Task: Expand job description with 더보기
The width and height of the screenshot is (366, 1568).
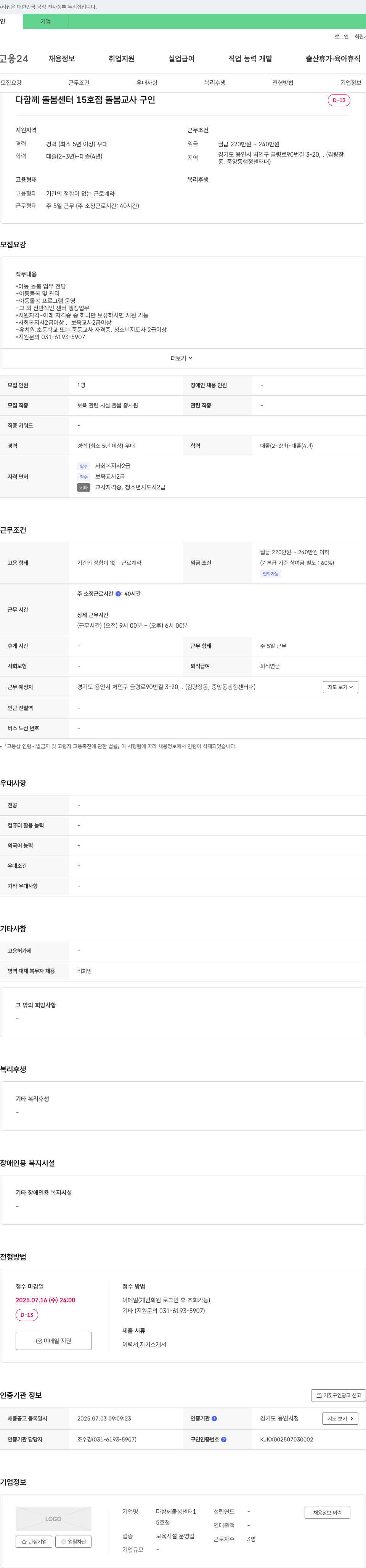Action: (181, 359)
